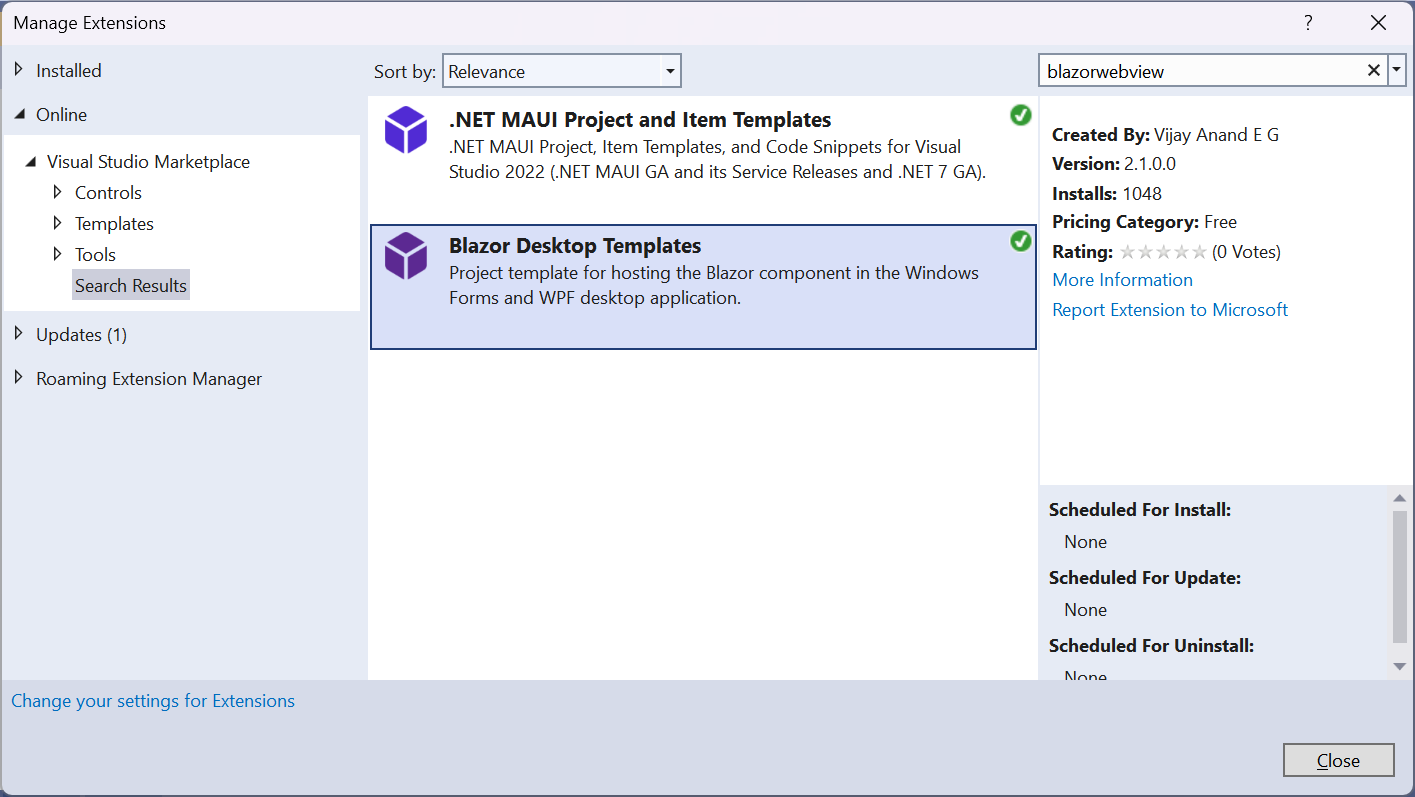Click the .NET MAUI extension purple cube icon
The width and height of the screenshot is (1415, 797).
click(406, 130)
